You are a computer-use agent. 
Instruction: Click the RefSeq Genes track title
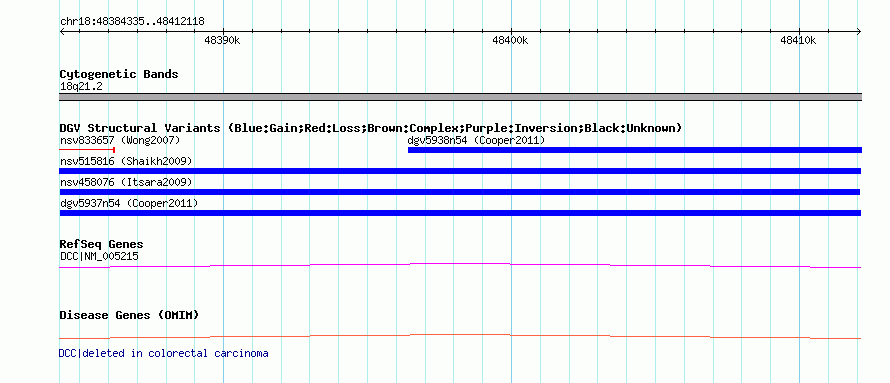click(102, 245)
